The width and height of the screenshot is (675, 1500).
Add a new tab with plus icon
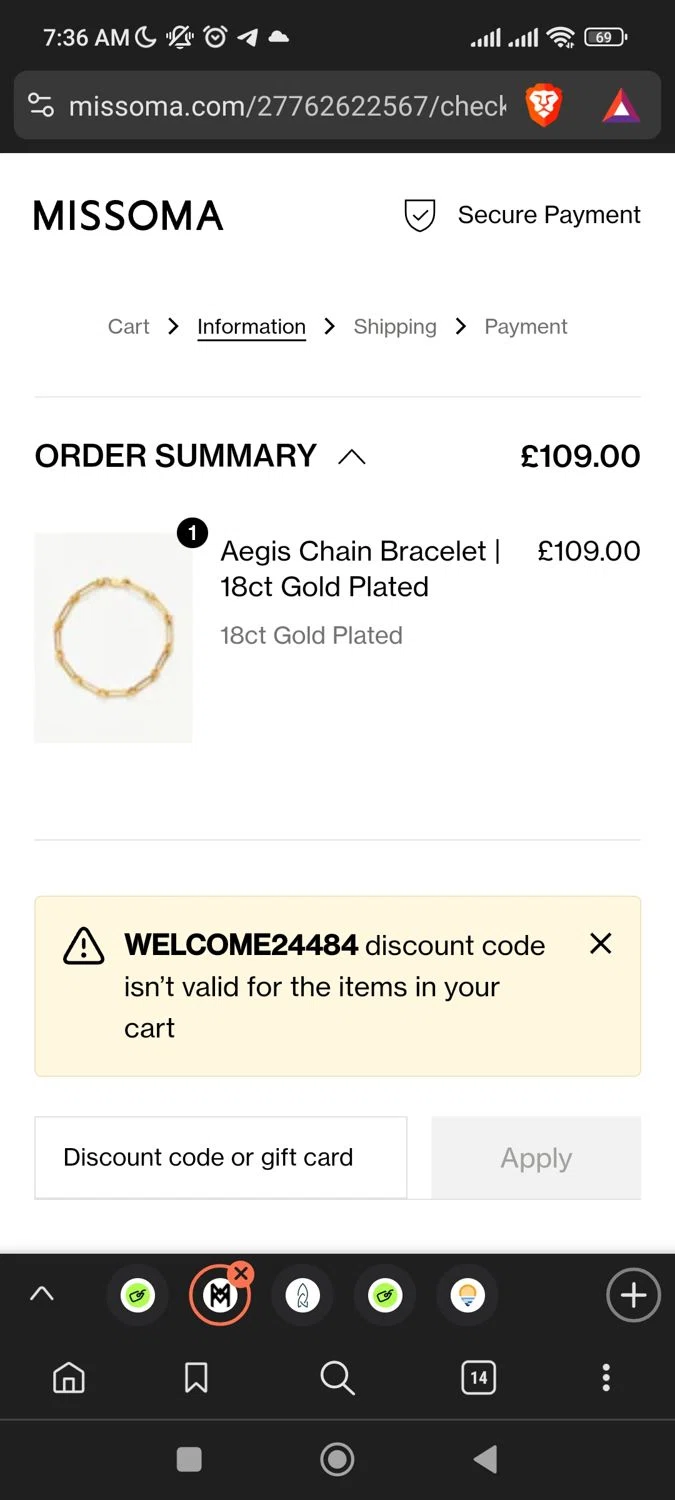click(633, 1296)
